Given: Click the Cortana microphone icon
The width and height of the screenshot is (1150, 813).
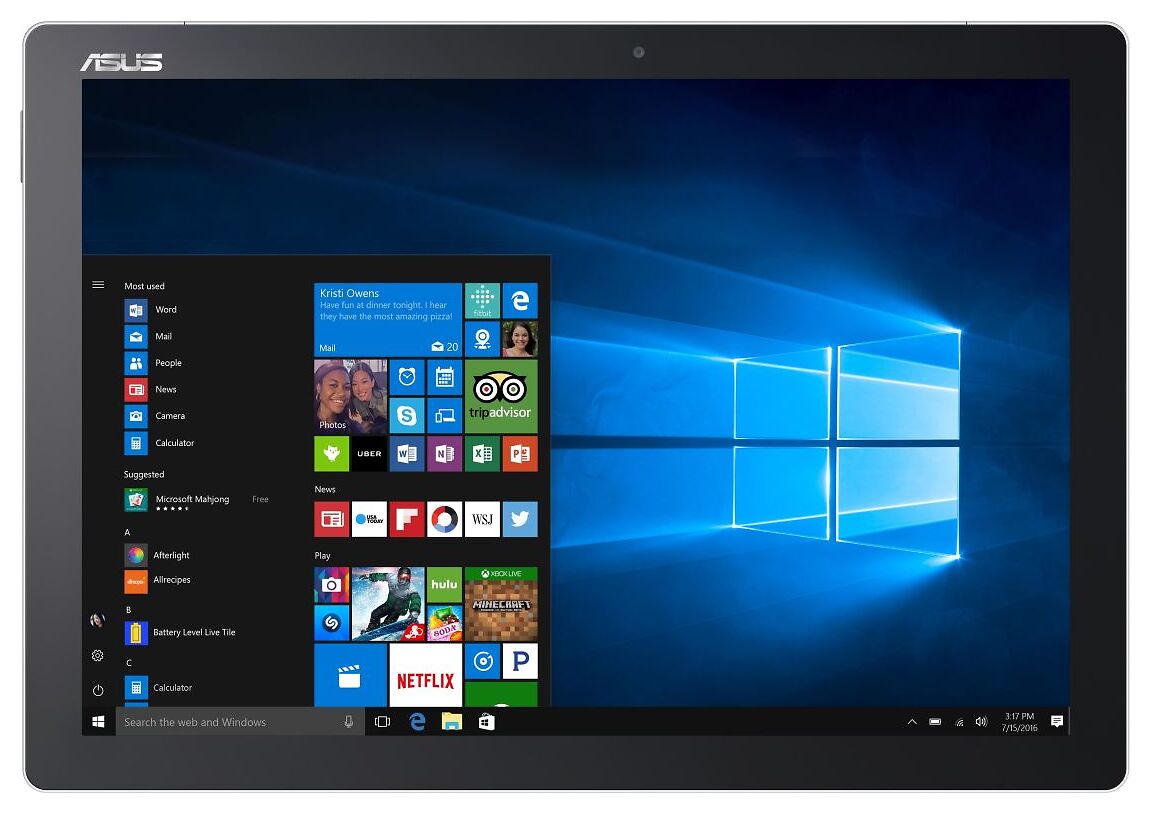Looking at the screenshot, I should tap(348, 722).
